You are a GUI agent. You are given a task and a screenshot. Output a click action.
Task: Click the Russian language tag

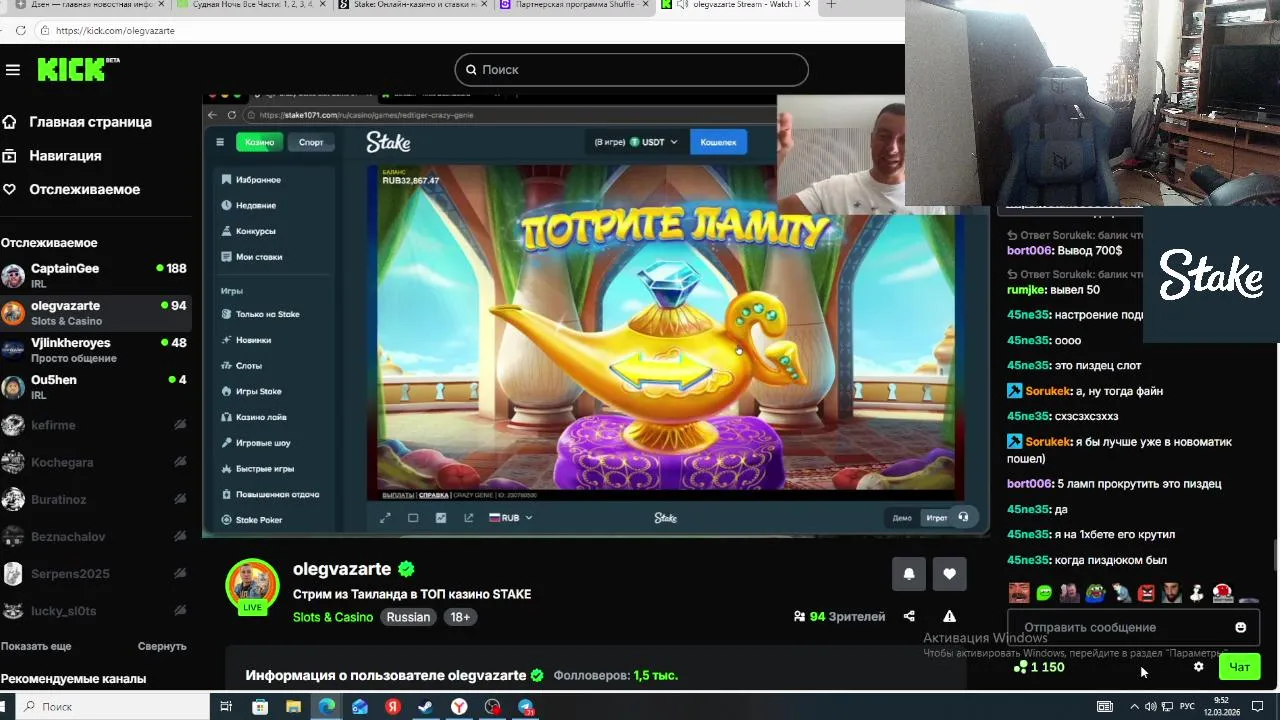tap(408, 617)
